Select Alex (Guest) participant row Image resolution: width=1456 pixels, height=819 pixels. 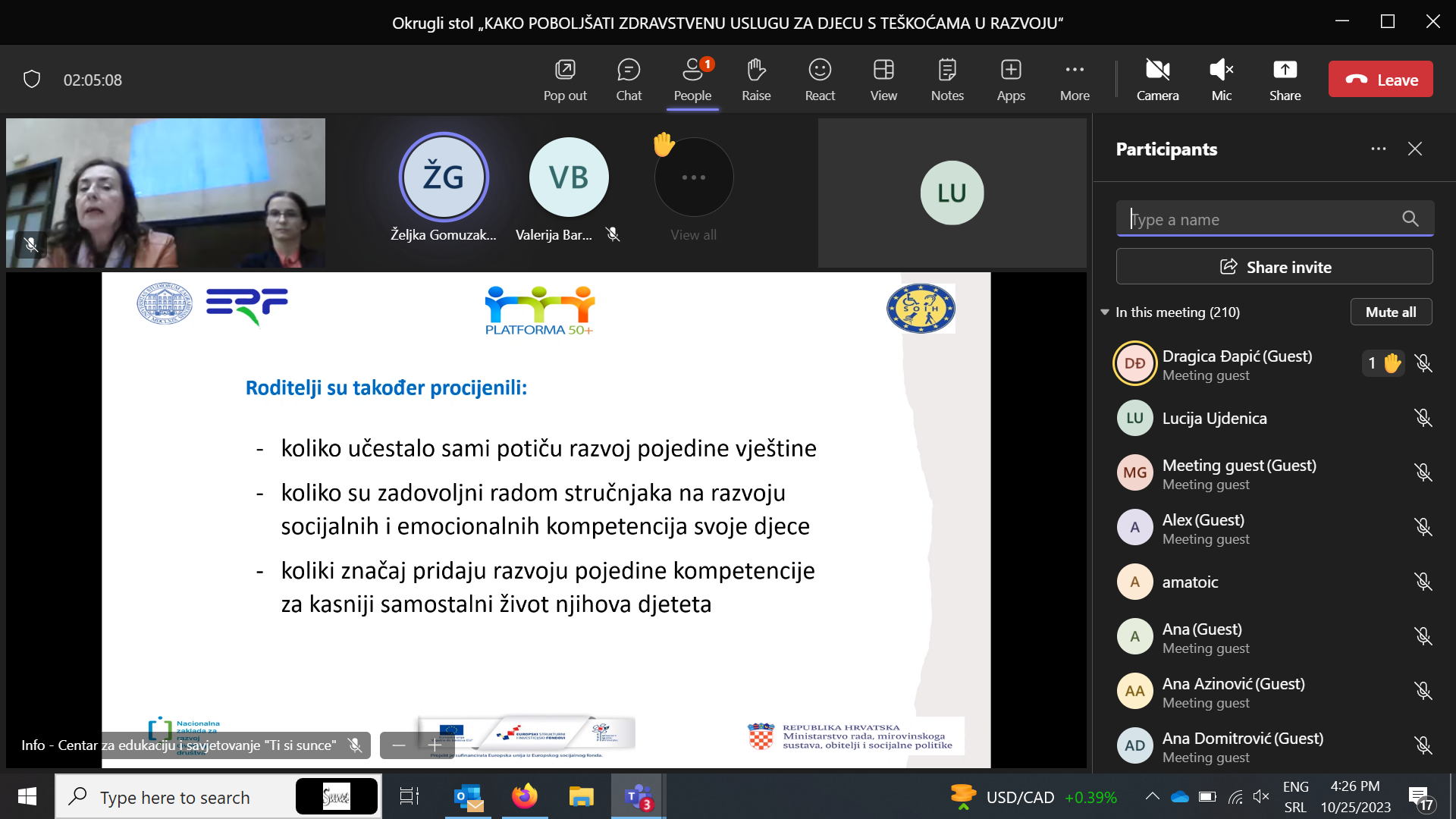pos(1274,528)
